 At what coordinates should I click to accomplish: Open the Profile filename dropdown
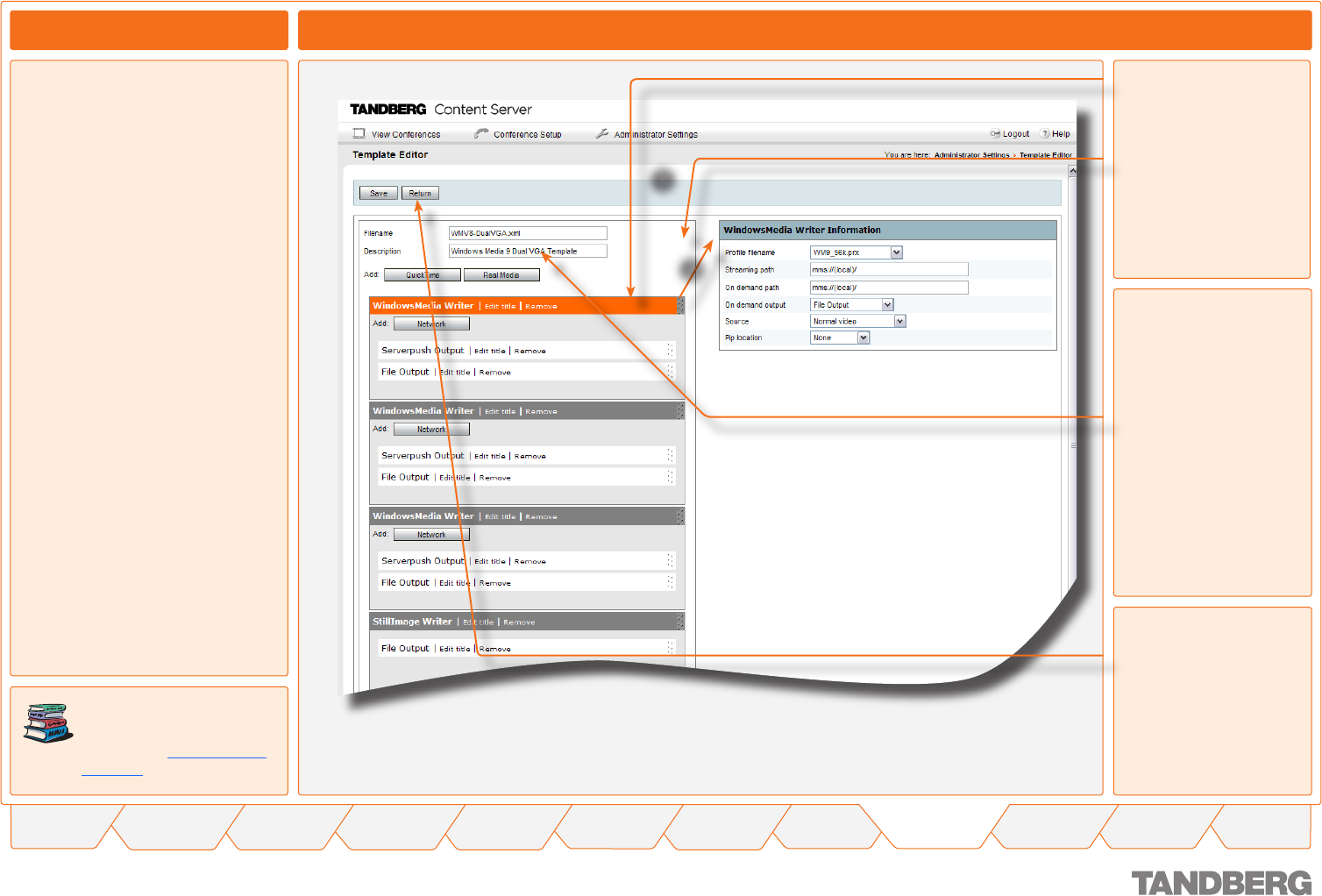click(856, 252)
